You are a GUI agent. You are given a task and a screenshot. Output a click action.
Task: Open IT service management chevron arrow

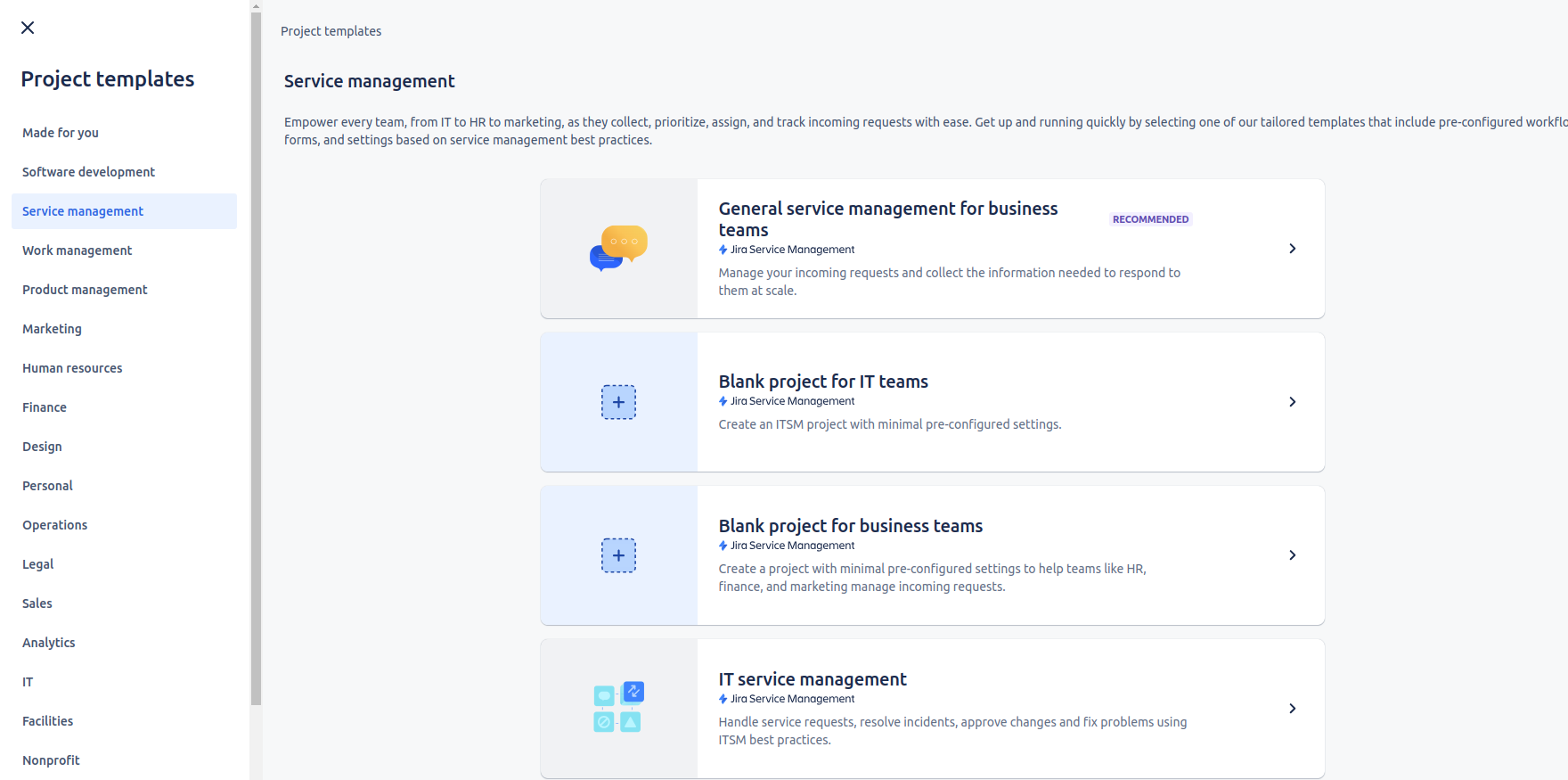click(1292, 709)
